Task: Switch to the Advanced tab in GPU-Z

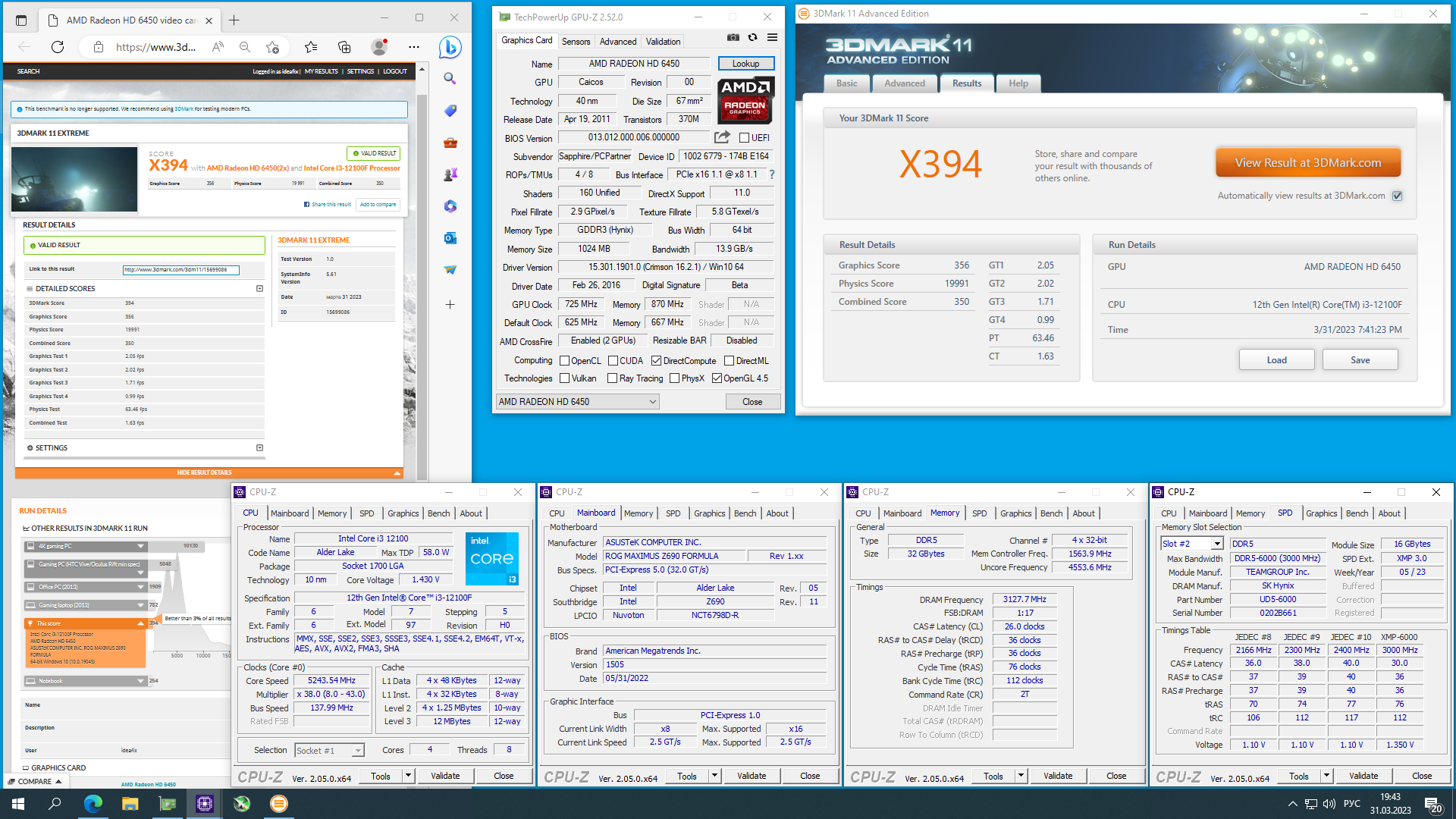Action: click(618, 42)
